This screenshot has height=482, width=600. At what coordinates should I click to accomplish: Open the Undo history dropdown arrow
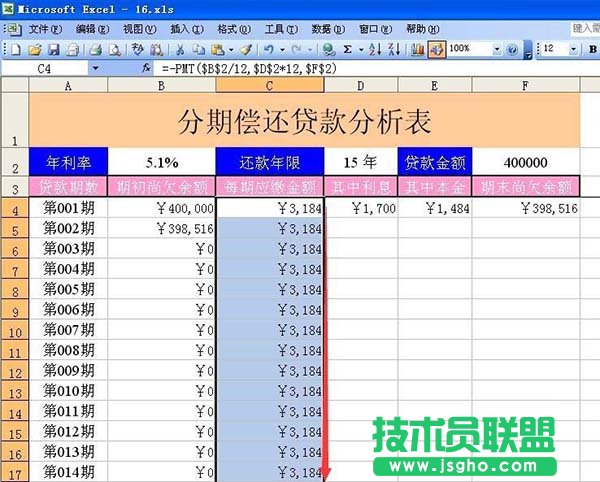(282, 49)
